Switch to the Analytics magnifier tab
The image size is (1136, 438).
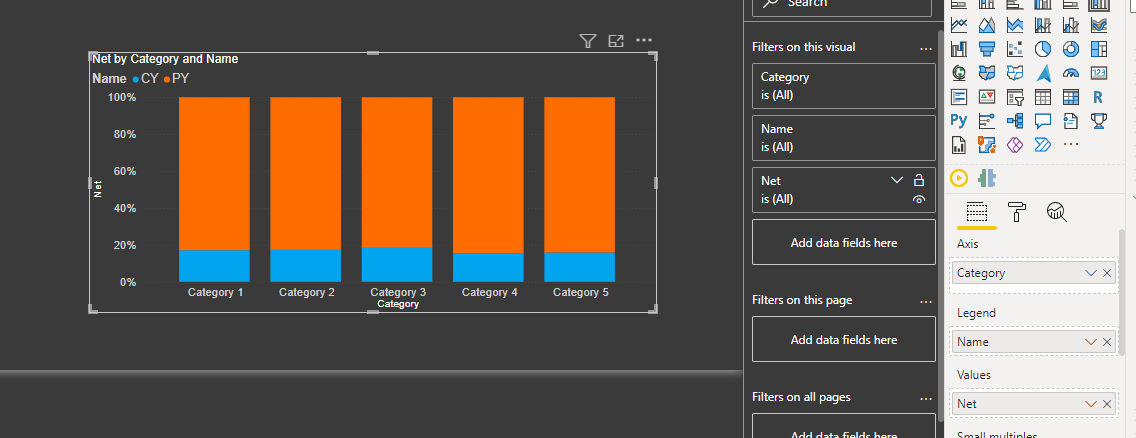coord(1057,212)
